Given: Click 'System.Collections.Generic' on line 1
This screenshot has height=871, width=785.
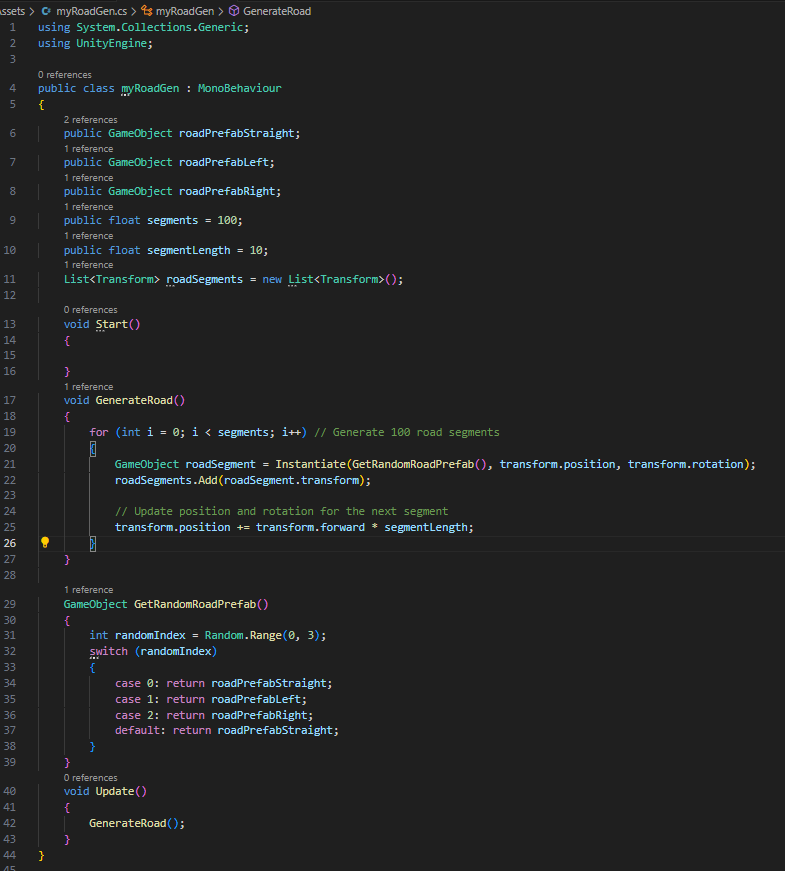Looking at the screenshot, I should coord(159,27).
